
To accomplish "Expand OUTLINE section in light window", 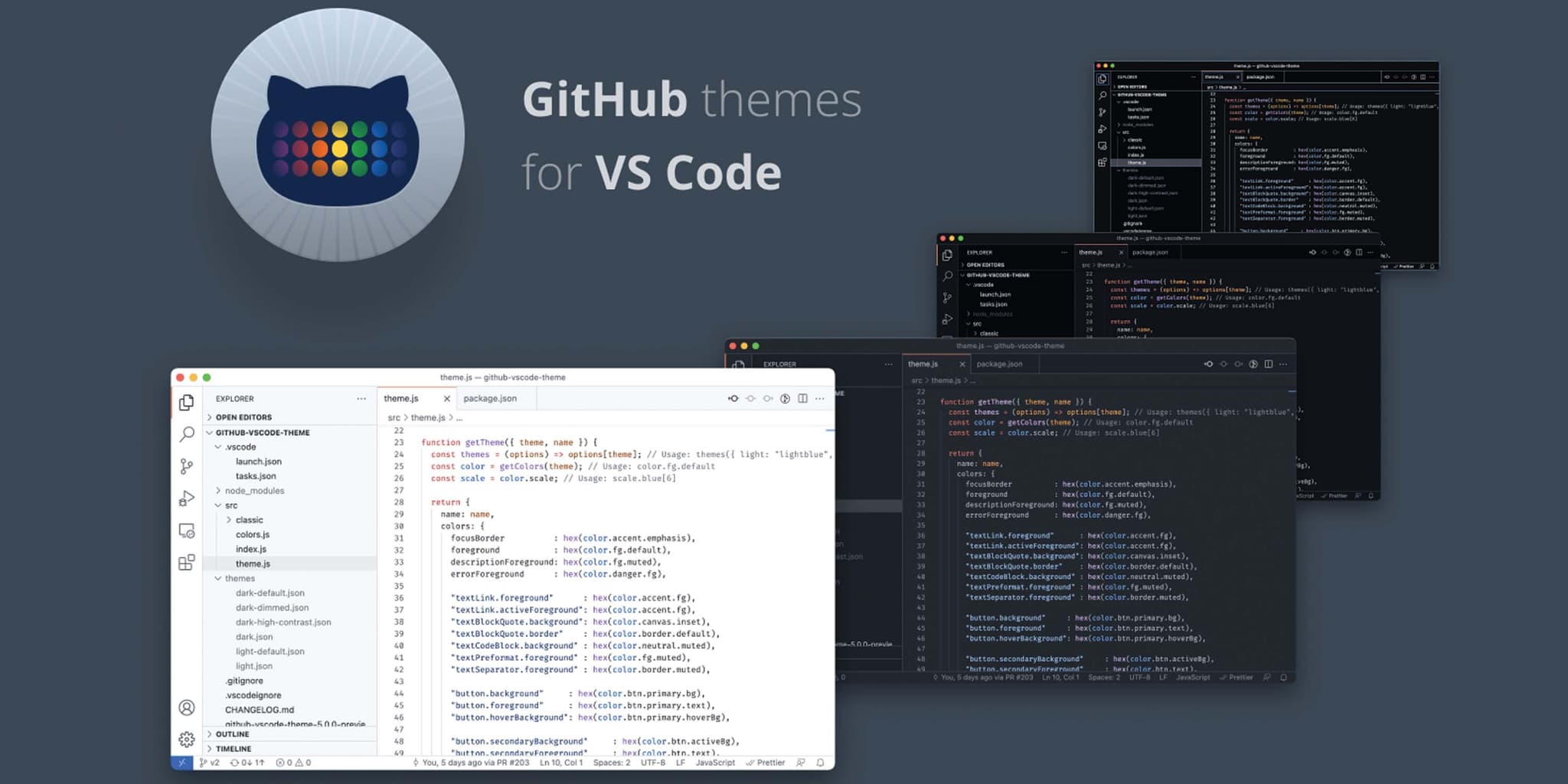I will click(x=231, y=734).
